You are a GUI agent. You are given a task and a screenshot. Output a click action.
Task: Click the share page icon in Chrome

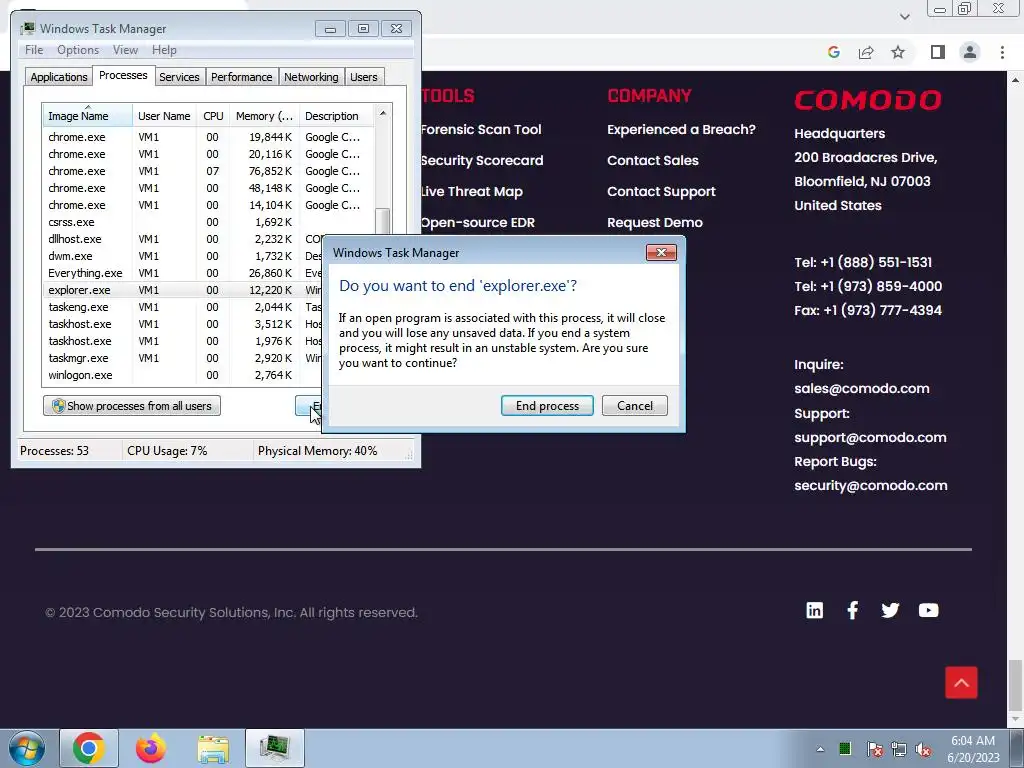(866, 52)
